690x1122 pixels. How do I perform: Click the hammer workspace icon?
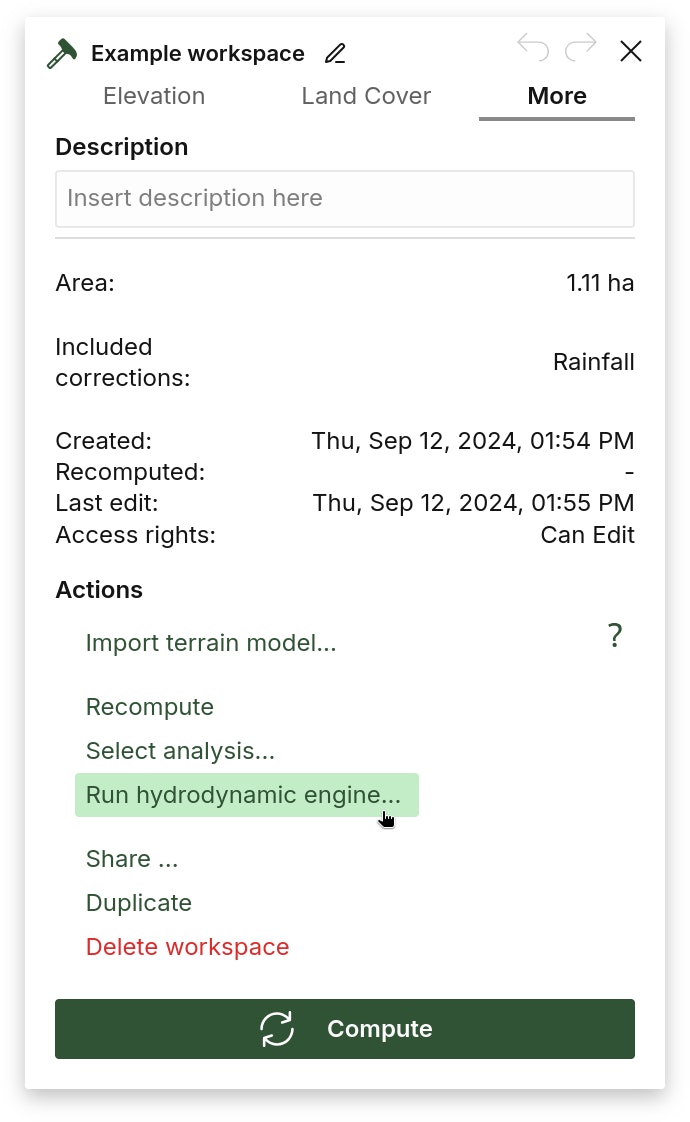62,54
